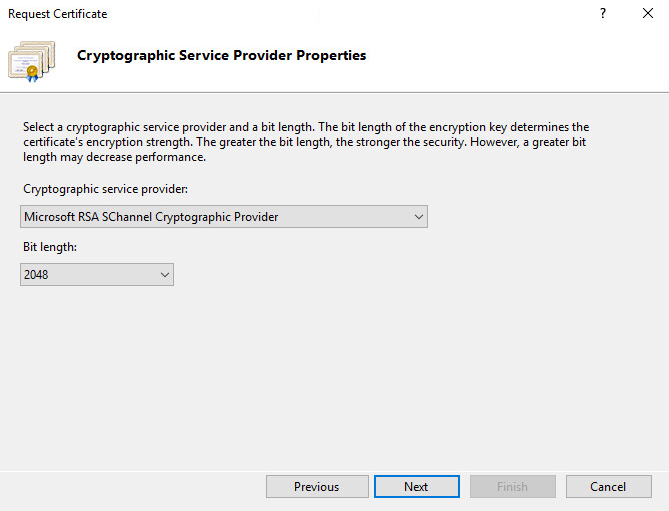Click the arrow of the Bit length dropdown
The width and height of the screenshot is (669, 511).
click(x=164, y=274)
